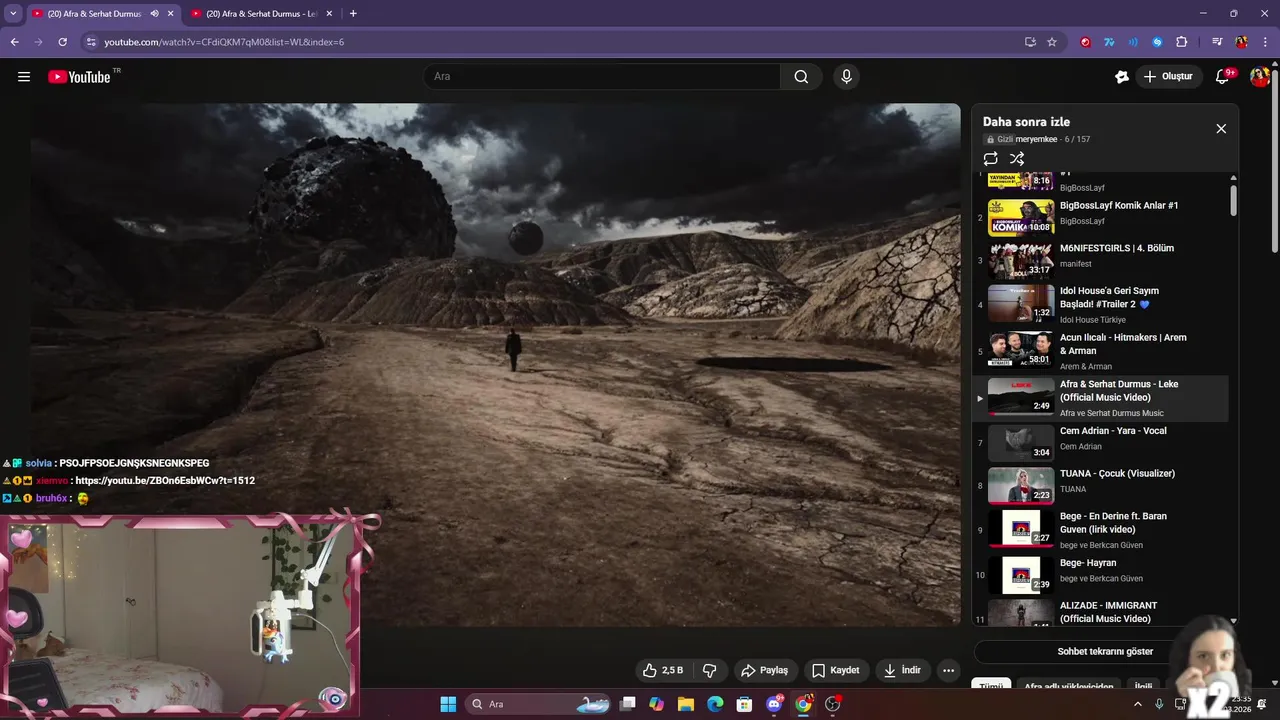Click the Ara search field
This screenshot has width=1280, height=720.
pyautogui.click(x=601, y=77)
